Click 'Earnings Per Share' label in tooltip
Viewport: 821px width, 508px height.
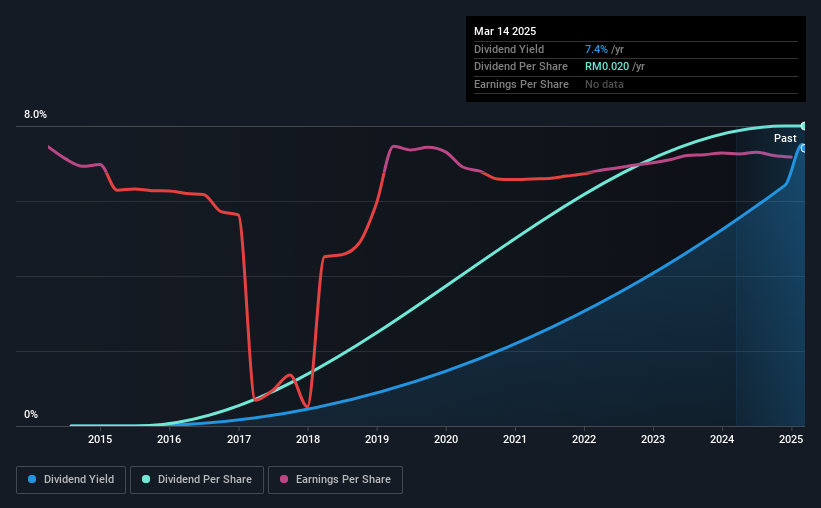coord(521,84)
